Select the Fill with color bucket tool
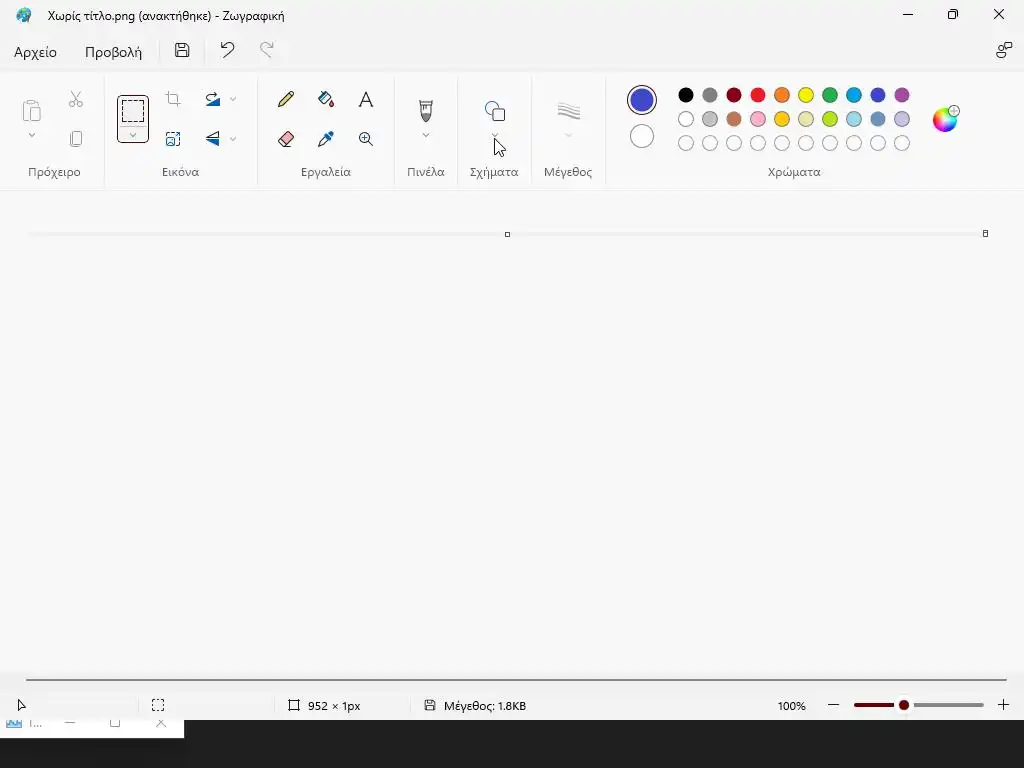1024x768 pixels. pos(326,99)
